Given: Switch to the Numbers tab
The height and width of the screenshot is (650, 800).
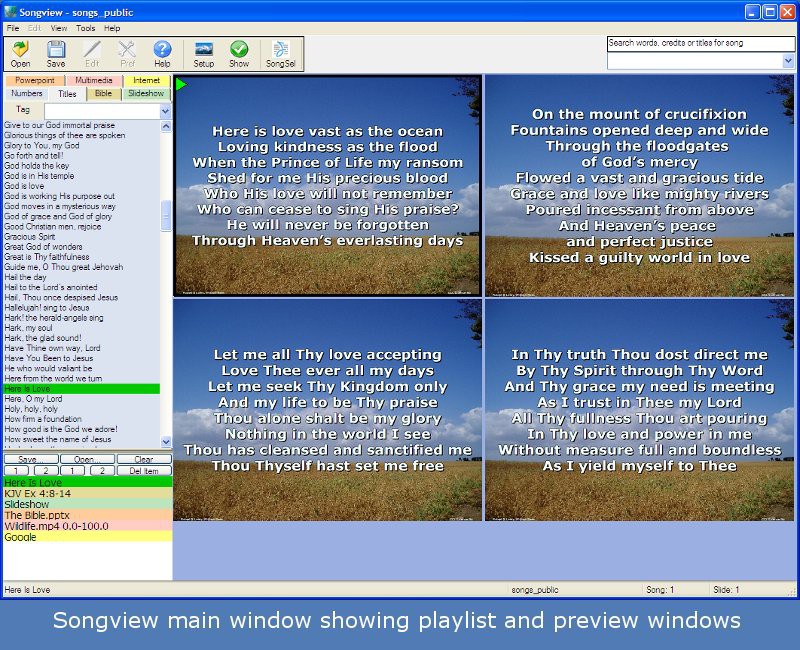Looking at the screenshot, I should [27, 93].
